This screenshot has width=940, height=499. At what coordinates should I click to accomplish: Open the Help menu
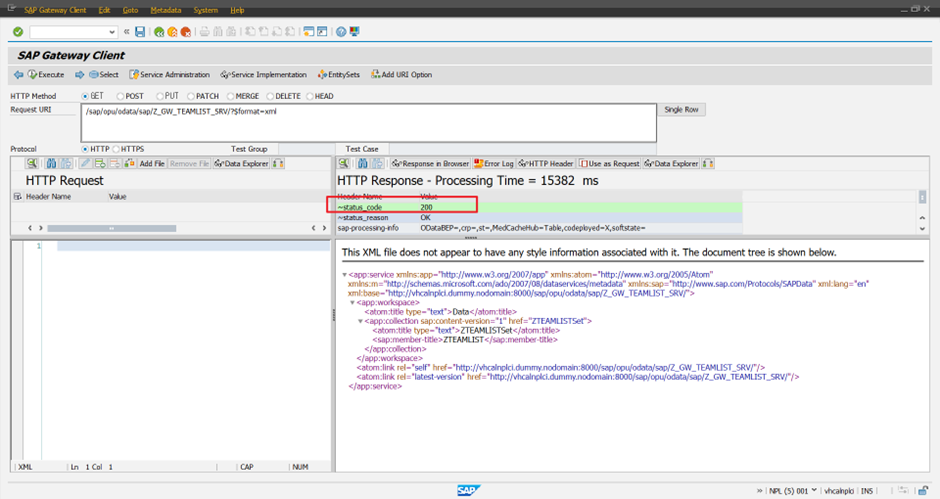click(237, 10)
